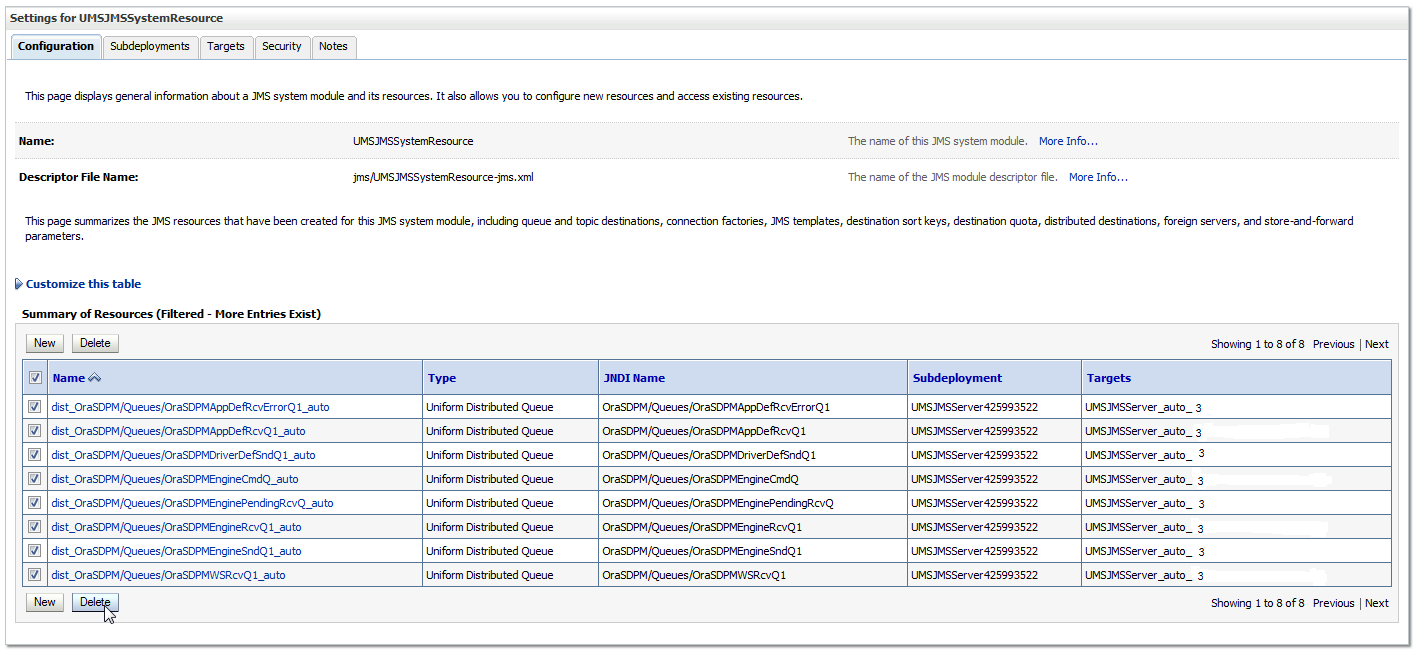The image size is (1415, 651).
Task: Go to Previous page at table bottom
Action: tap(1334, 603)
